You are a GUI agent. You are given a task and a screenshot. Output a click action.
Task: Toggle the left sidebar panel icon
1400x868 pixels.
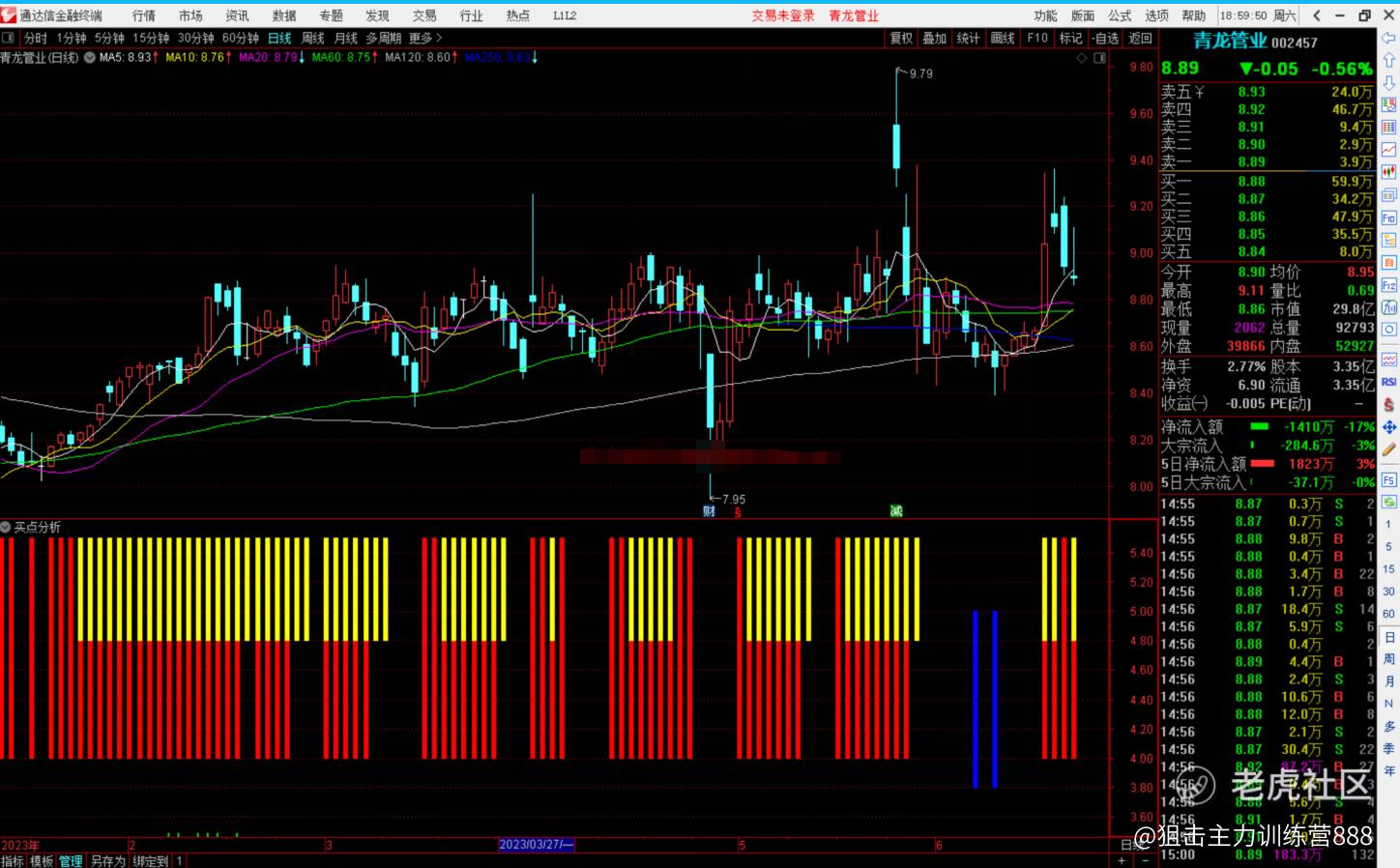pyautogui.click(x=9, y=38)
